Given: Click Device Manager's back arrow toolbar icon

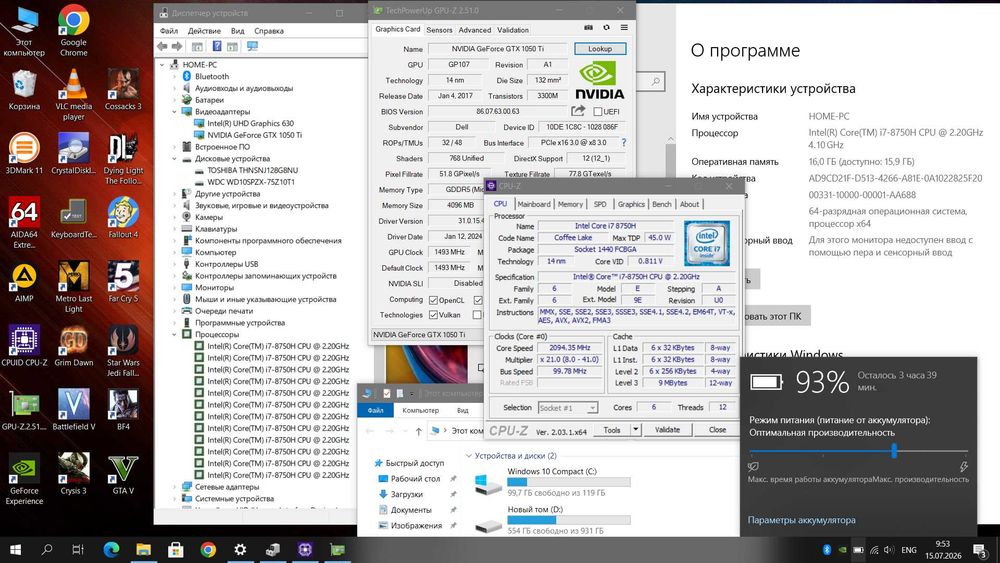Looking at the screenshot, I should point(162,46).
